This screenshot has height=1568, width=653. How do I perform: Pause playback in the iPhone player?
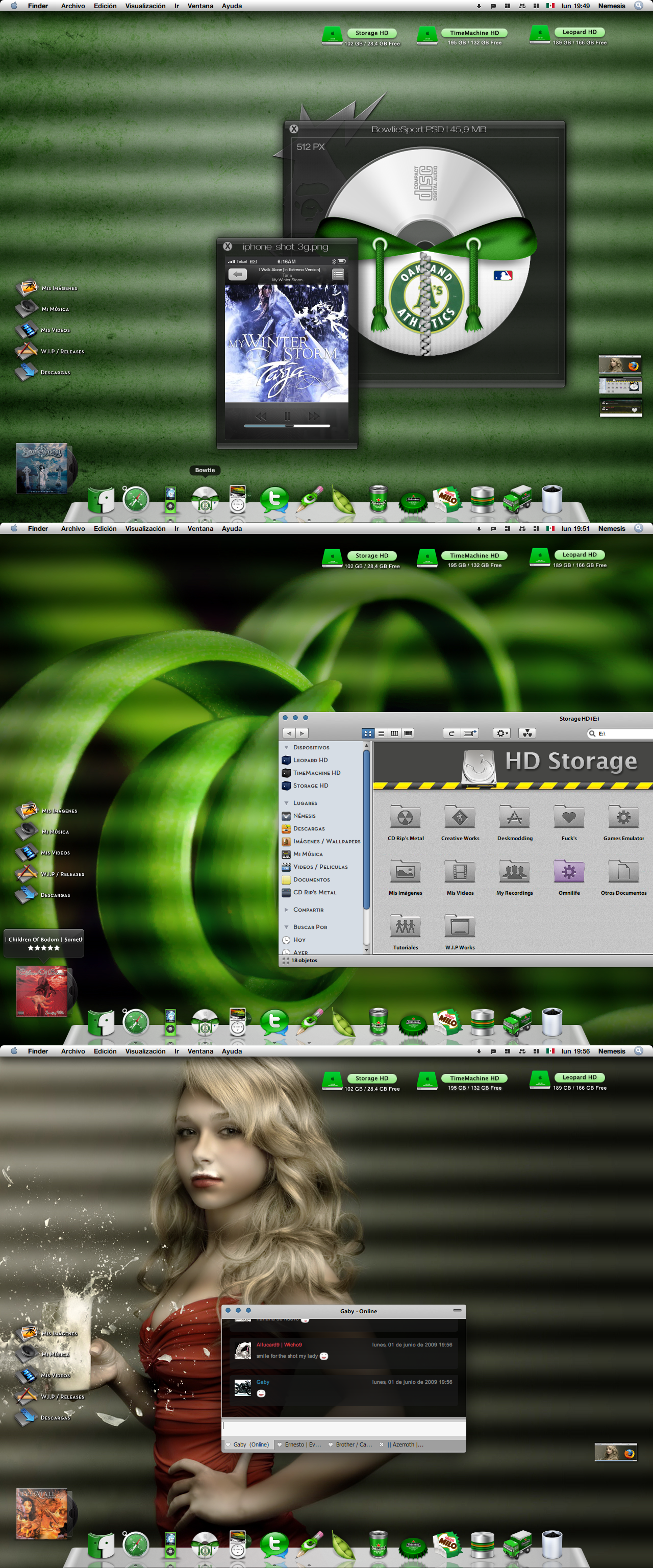click(287, 416)
